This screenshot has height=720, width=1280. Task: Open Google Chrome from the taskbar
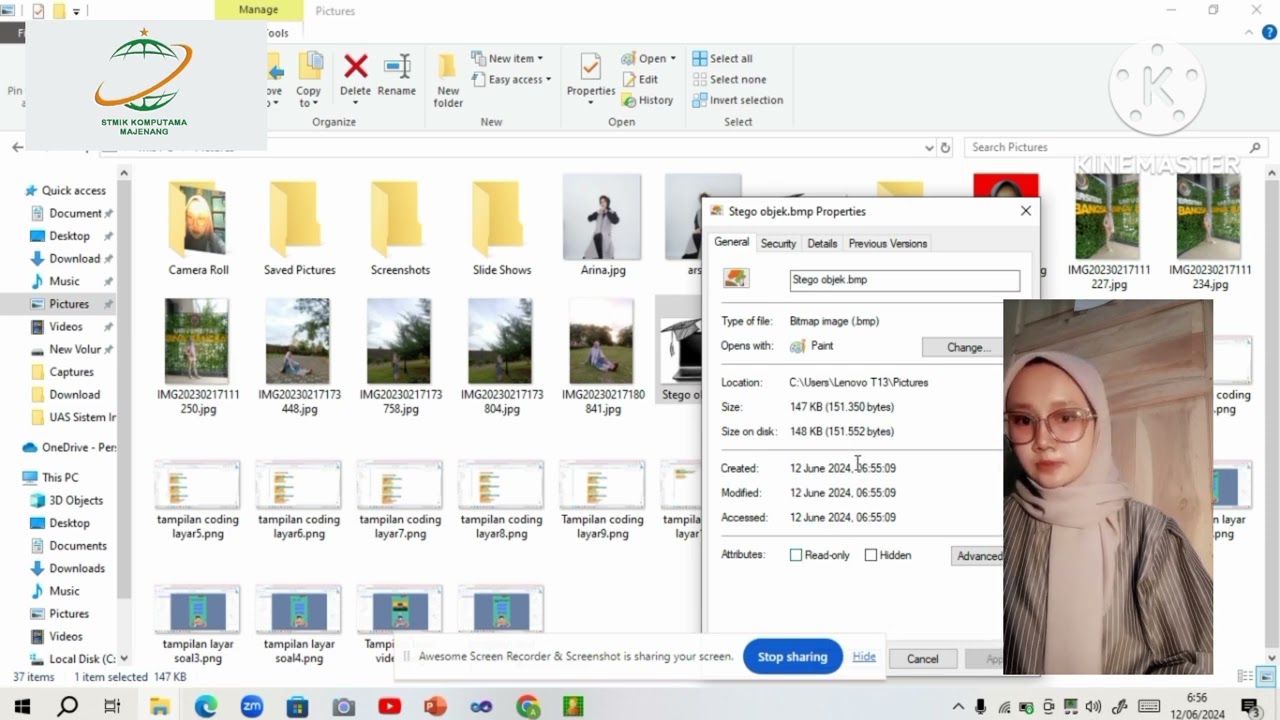528,706
